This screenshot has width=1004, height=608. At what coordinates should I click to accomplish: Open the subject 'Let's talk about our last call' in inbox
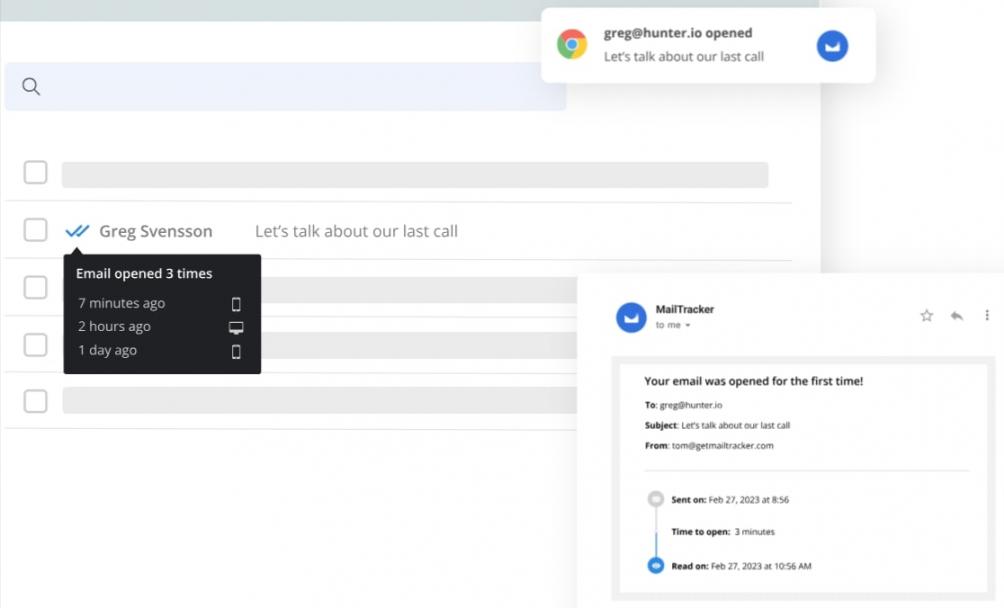click(356, 231)
